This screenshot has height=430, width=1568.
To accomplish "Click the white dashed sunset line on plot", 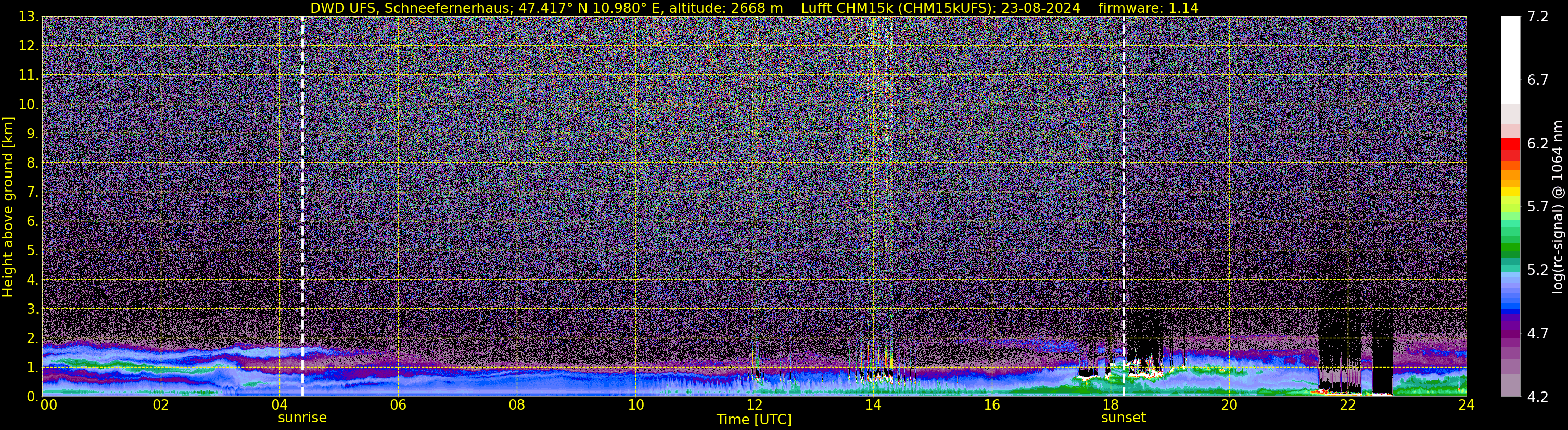I will [1124, 207].
